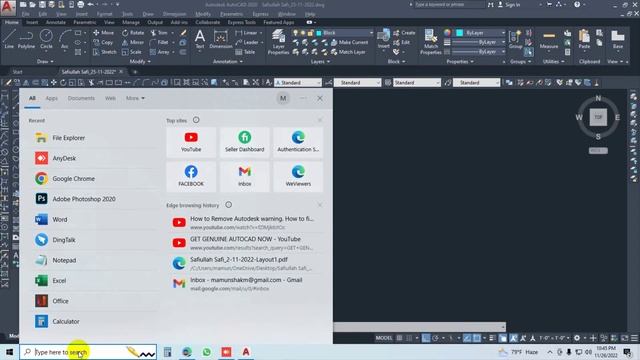The height and width of the screenshot is (360, 640).
Task: Click the Rotate tool
Action: pos(133,33)
